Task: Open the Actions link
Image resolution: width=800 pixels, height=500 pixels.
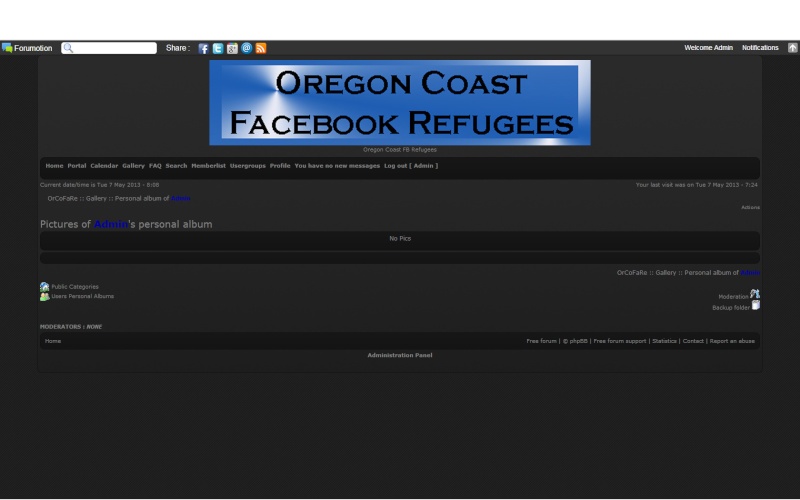Action: tap(750, 207)
